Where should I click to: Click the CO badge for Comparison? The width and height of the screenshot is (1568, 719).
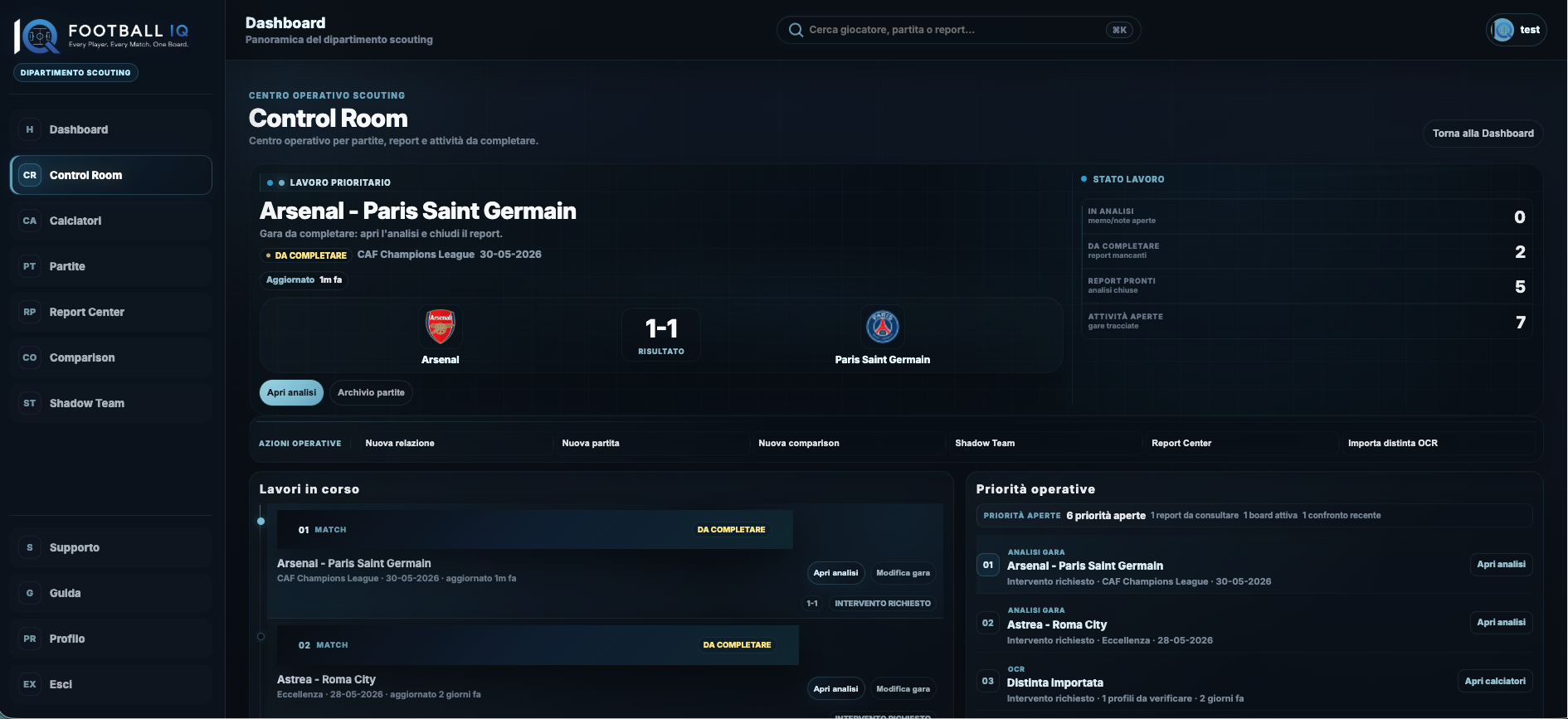[x=30, y=357]
